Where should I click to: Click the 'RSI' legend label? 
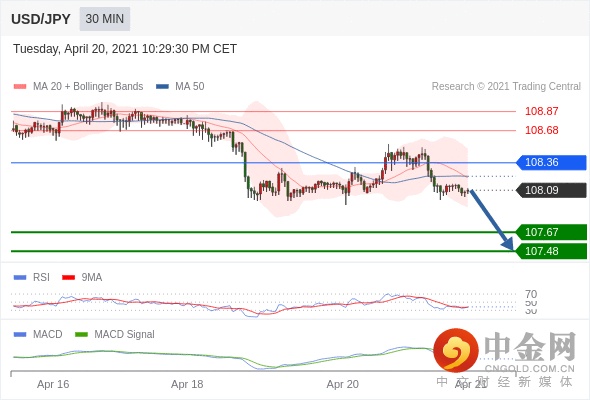point(41,278)
